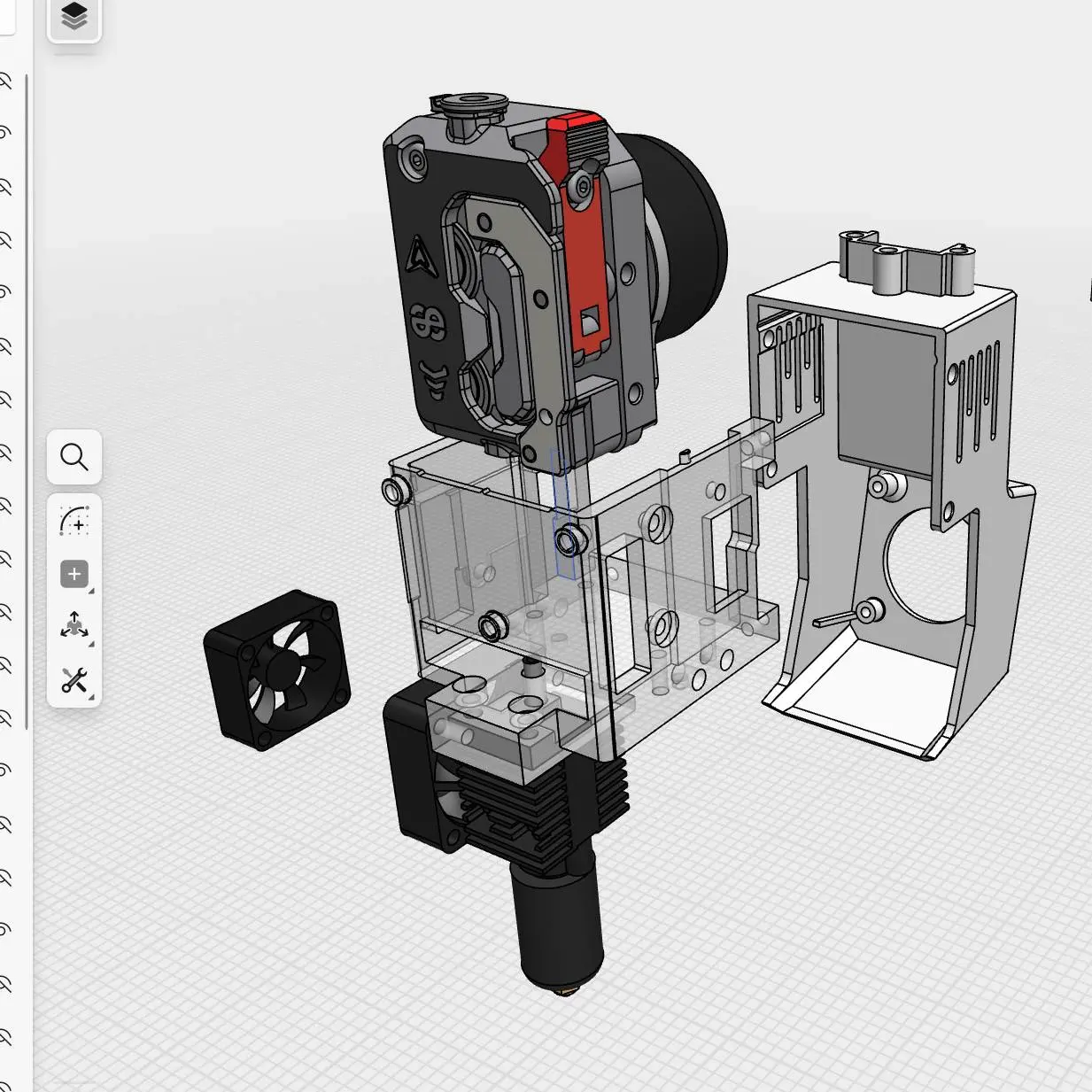Image resolution: width=1092 pixels, height=1092 pixels.
Task: Select the Transform move tool
Action: [x=74, y=627]
